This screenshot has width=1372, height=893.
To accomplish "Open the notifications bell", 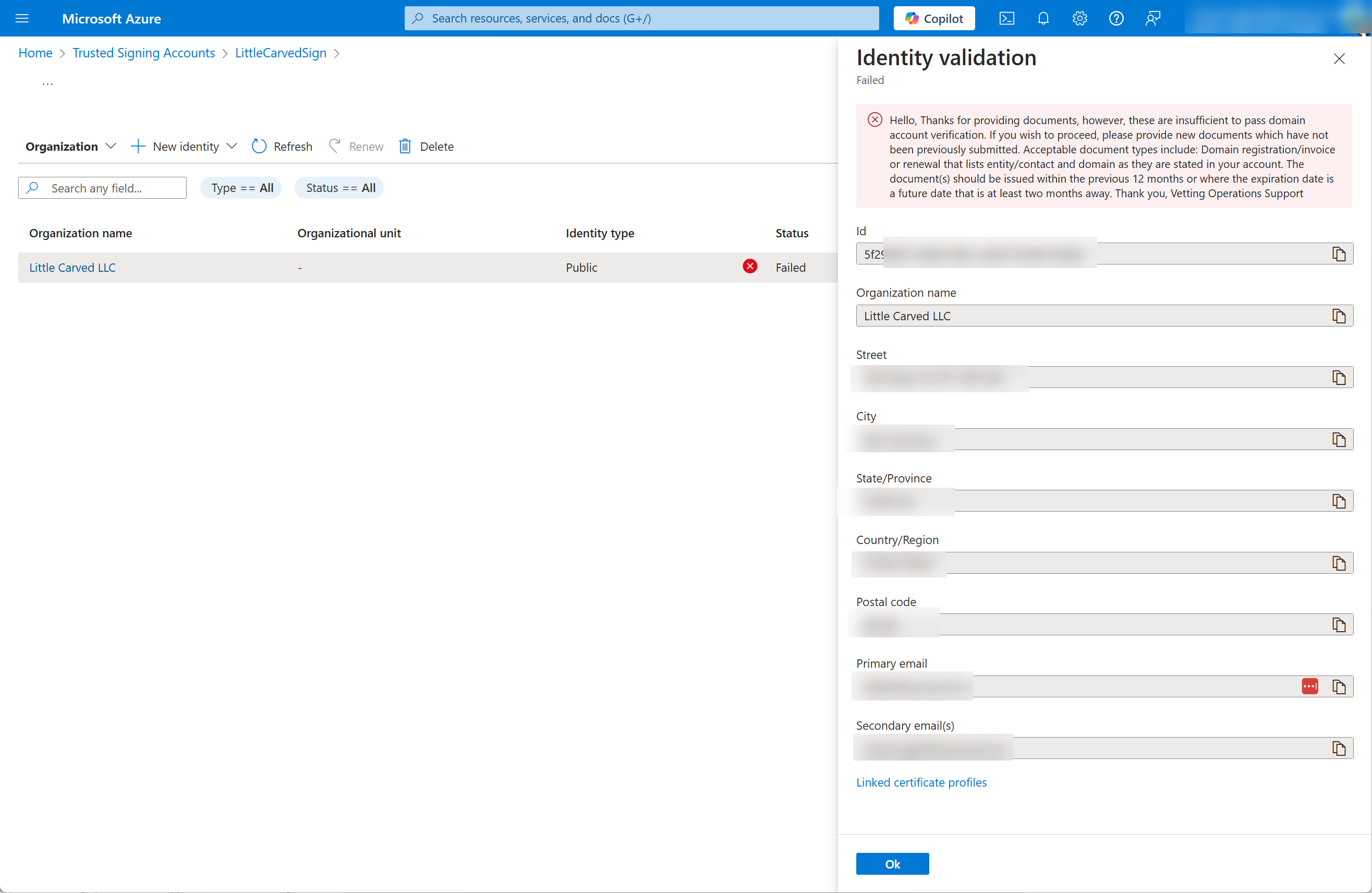I will (x=1043, y=18).
